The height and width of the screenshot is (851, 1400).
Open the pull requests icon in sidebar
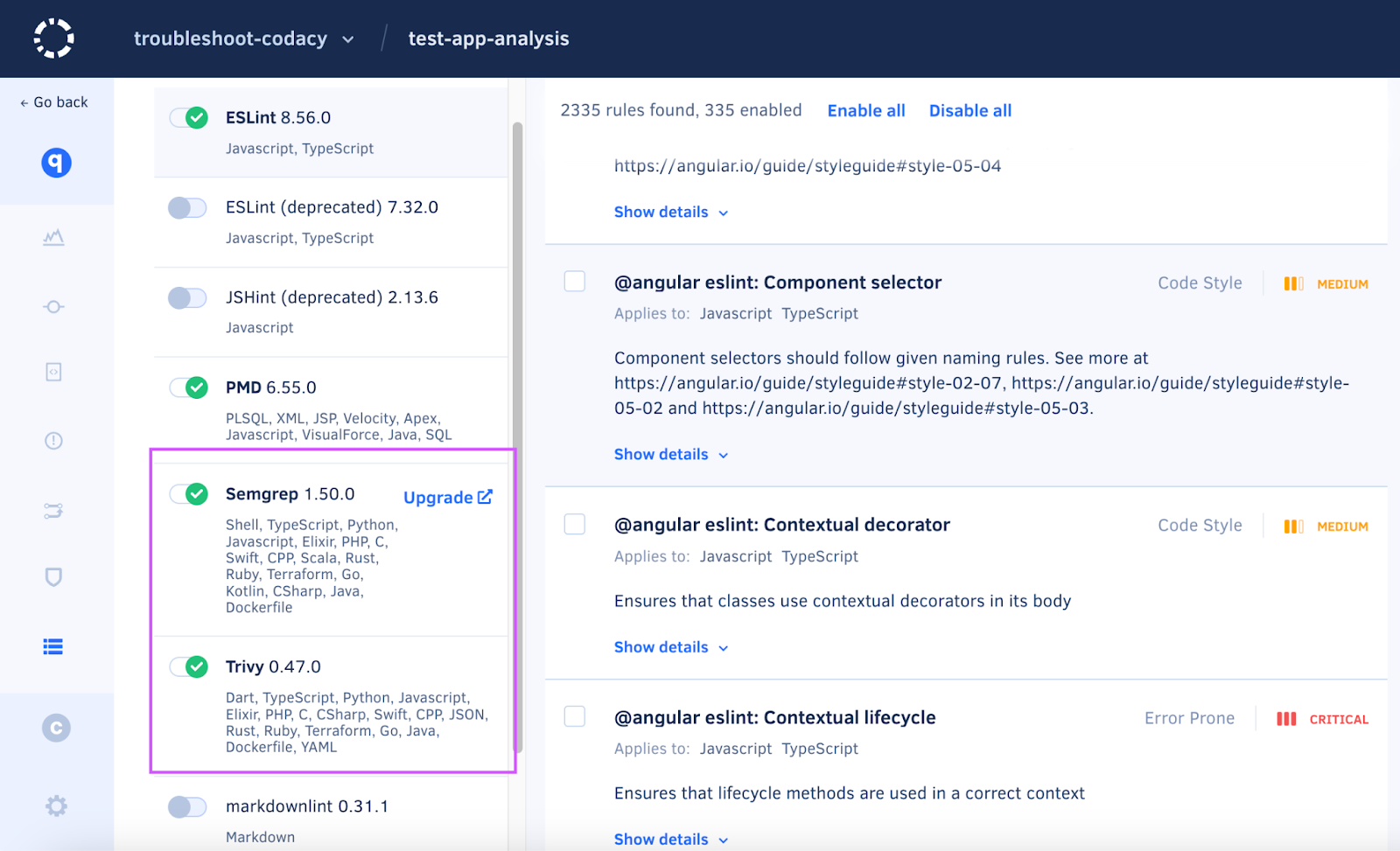pos(53,511)
